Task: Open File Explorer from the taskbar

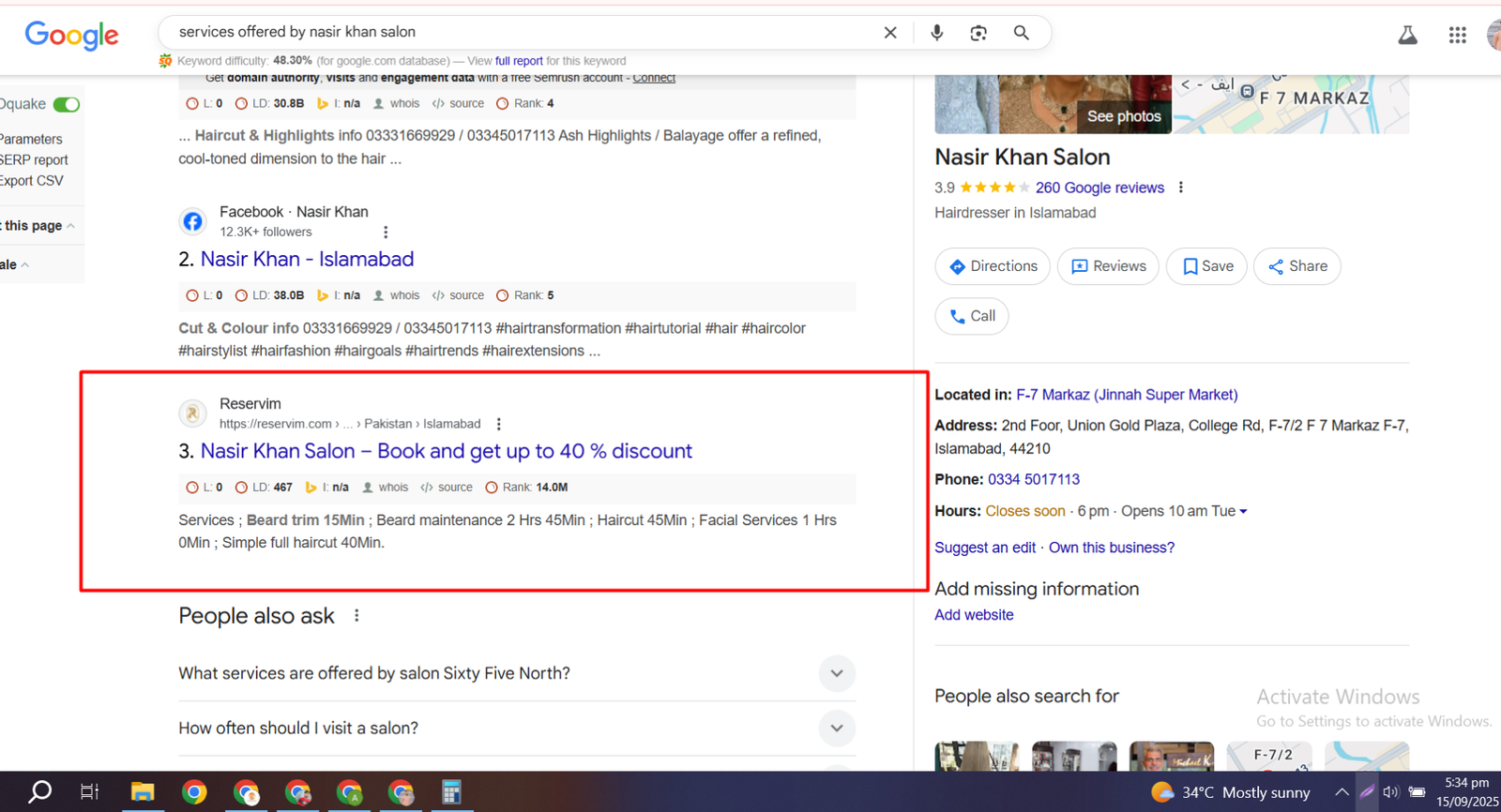Action: coord(142,792)
